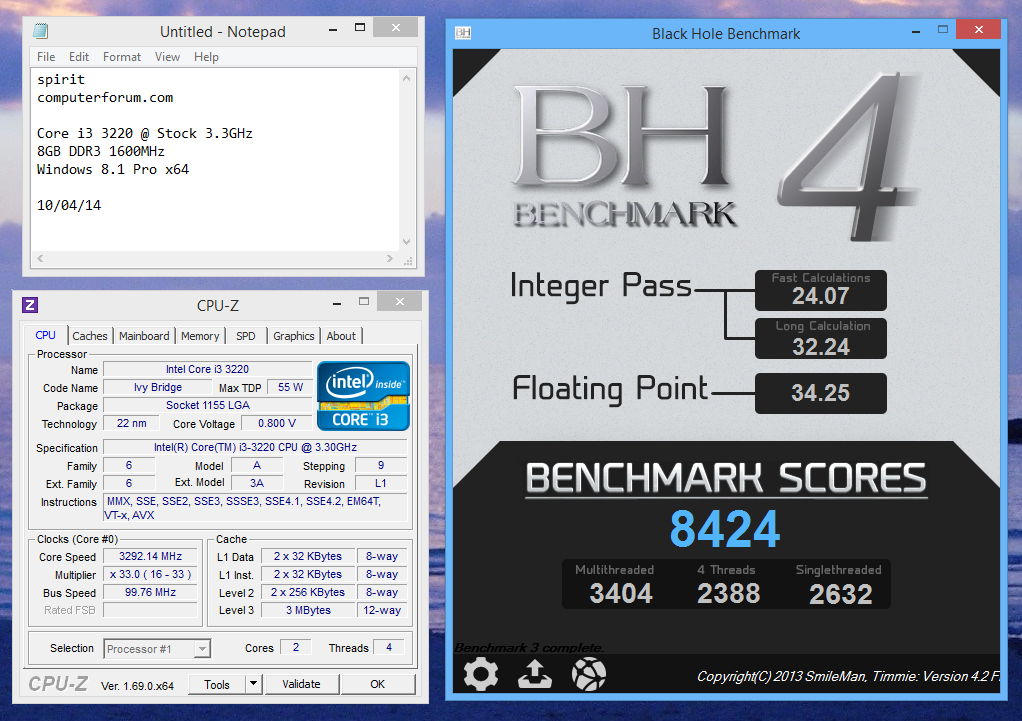Open Notepad File menu
Screen dimensions: 1022x721
pos(46,57)
